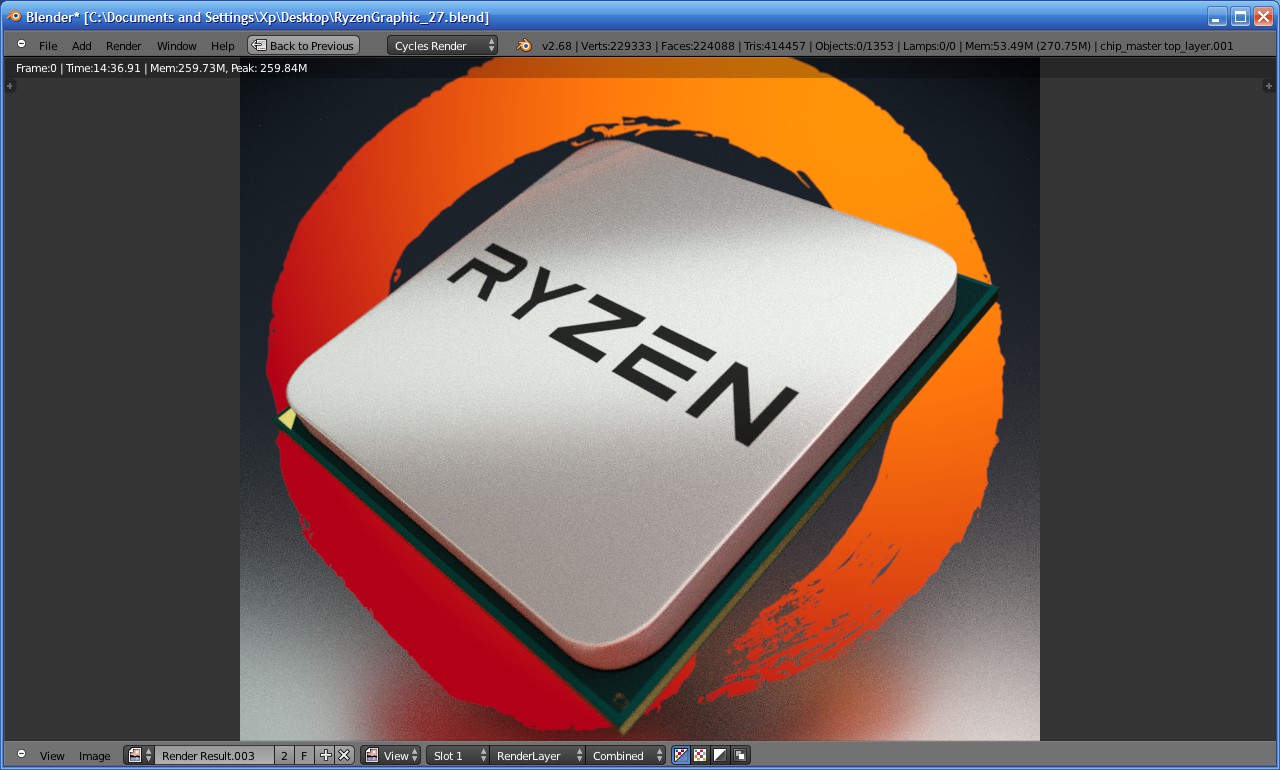Image resolution: width=1280 pixels, height=770 pixels.
Task: Open the File menu
Action: click(x=48, y=46)
